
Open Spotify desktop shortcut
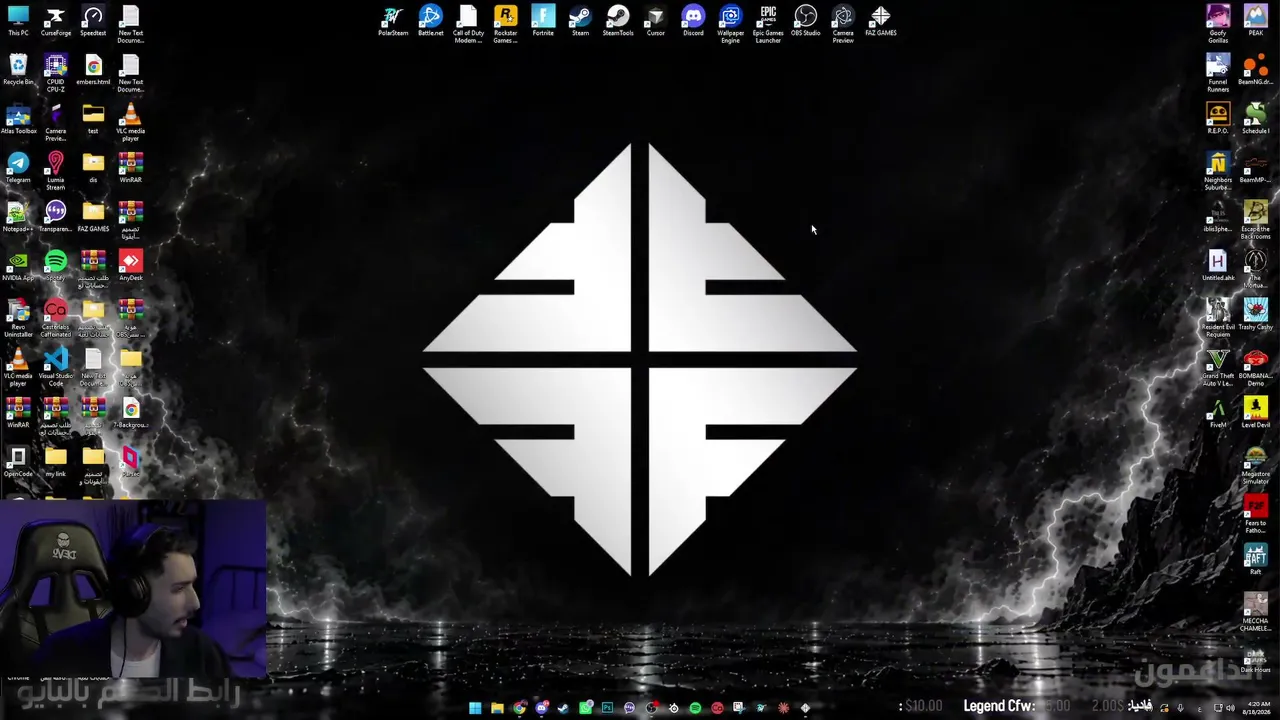[55, 266]
